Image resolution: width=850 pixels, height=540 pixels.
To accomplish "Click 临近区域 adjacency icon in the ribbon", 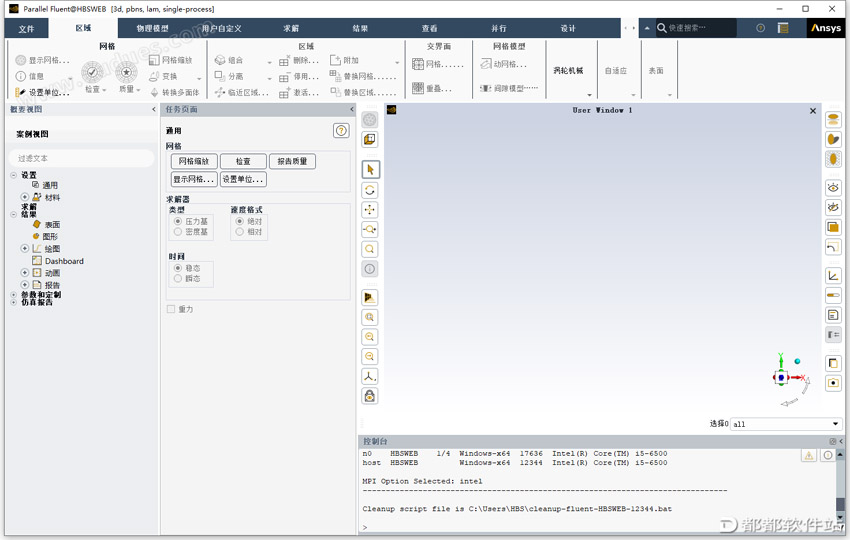I will coord(220,93).
